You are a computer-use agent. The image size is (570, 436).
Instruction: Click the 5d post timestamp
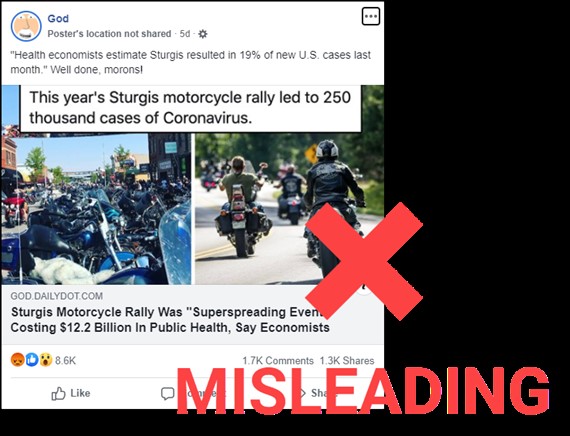point(185,34)
